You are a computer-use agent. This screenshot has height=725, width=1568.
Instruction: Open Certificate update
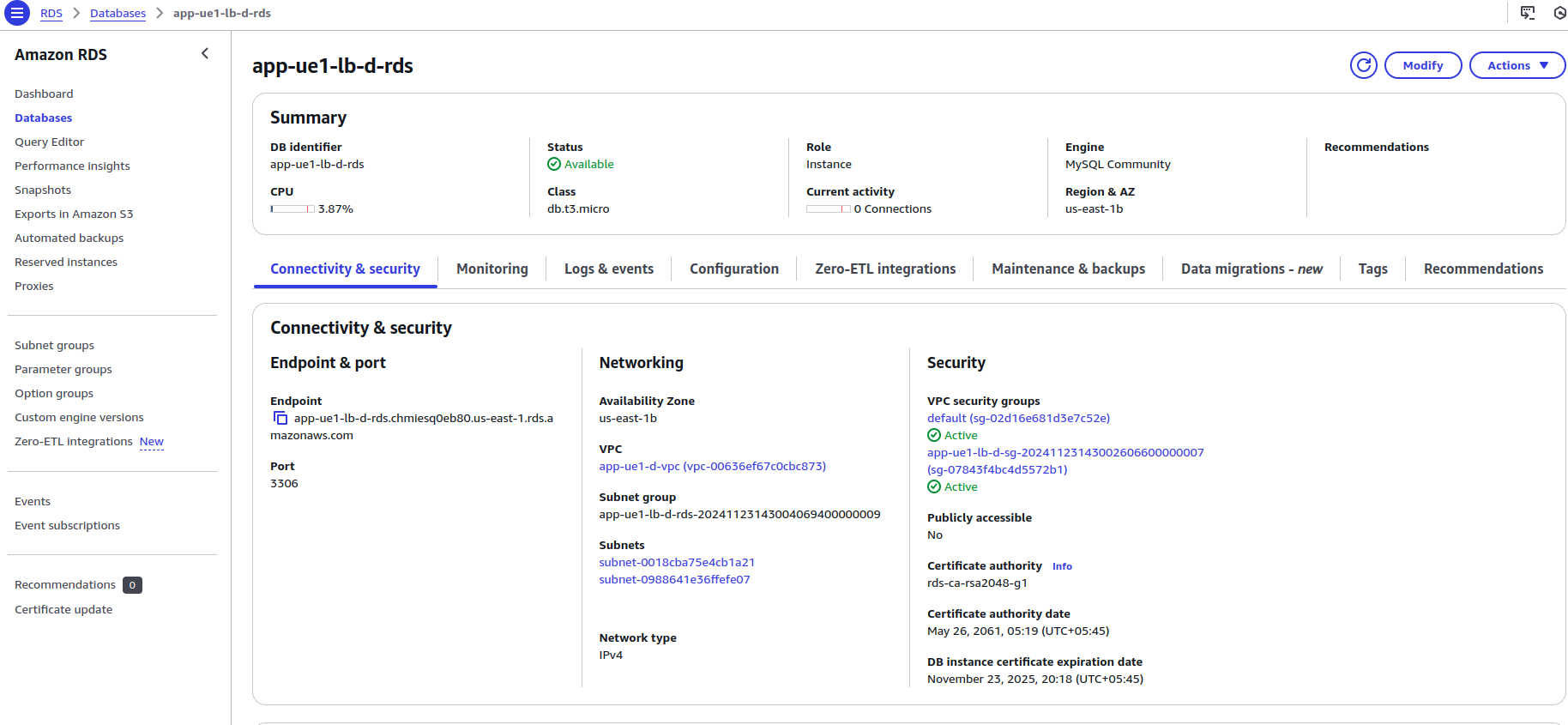click(63, 609)
